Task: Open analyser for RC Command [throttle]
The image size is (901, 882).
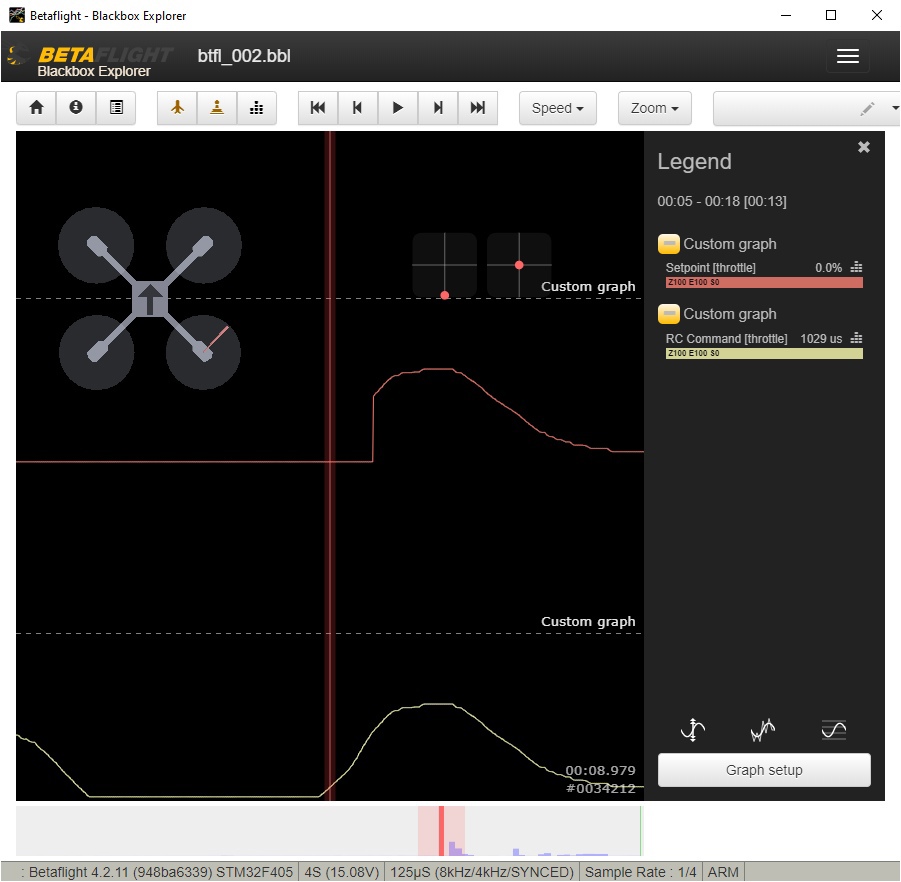Action: 857,338
